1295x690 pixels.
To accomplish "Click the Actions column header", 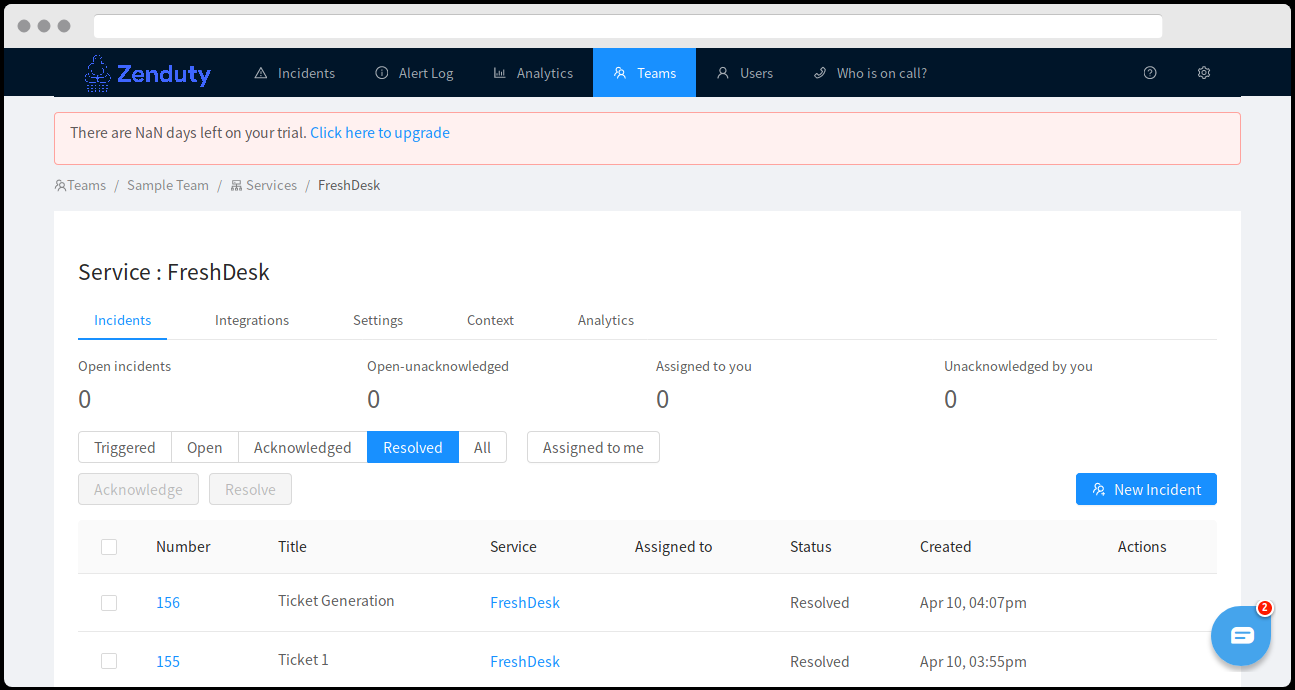I will 1142,547.
